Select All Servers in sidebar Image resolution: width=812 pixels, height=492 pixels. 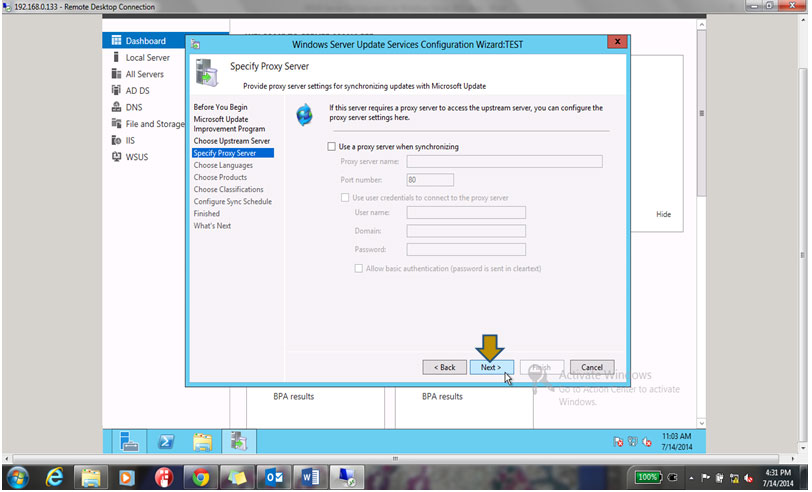144,74
